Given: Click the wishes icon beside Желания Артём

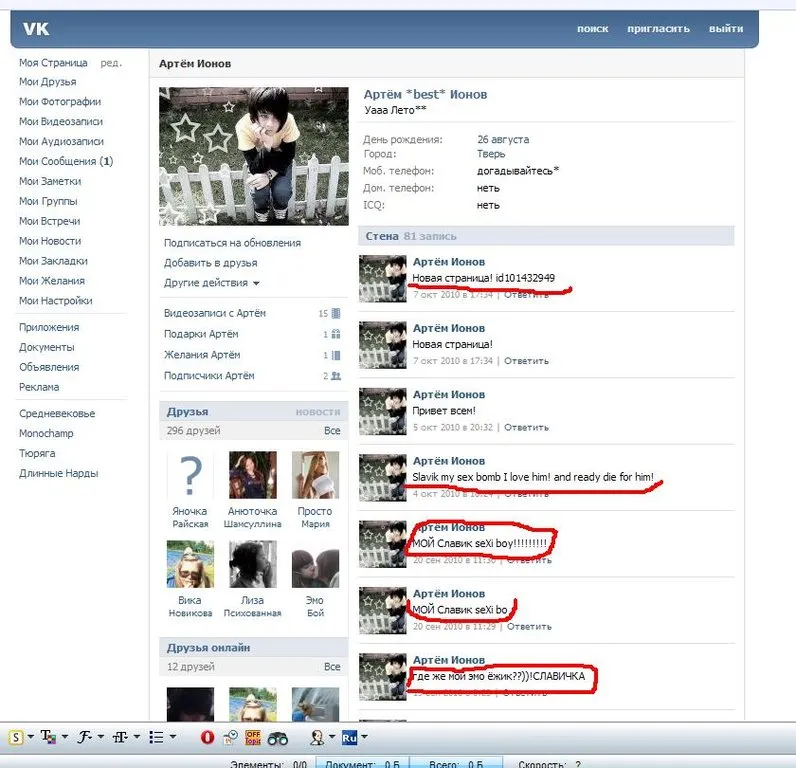Looking at the screenshot, I should 336,355.
